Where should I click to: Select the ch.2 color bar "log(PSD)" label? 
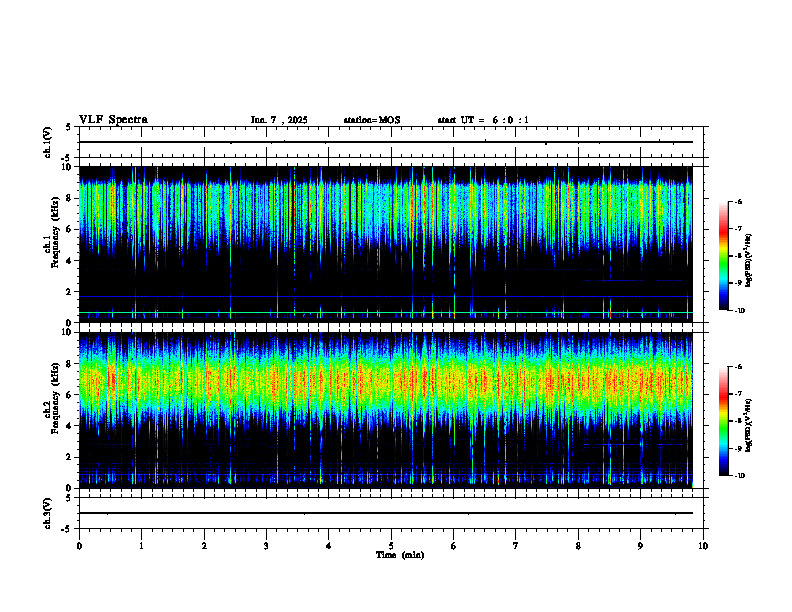[x=749, y=425]
